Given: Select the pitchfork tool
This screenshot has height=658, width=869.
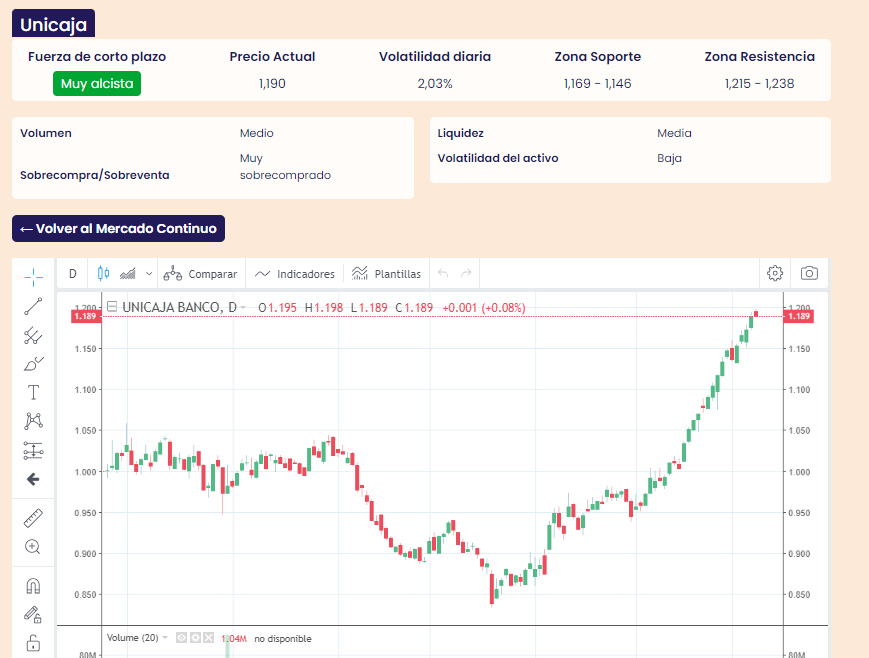Looking at the screenshot, I should tap(33, 335).
